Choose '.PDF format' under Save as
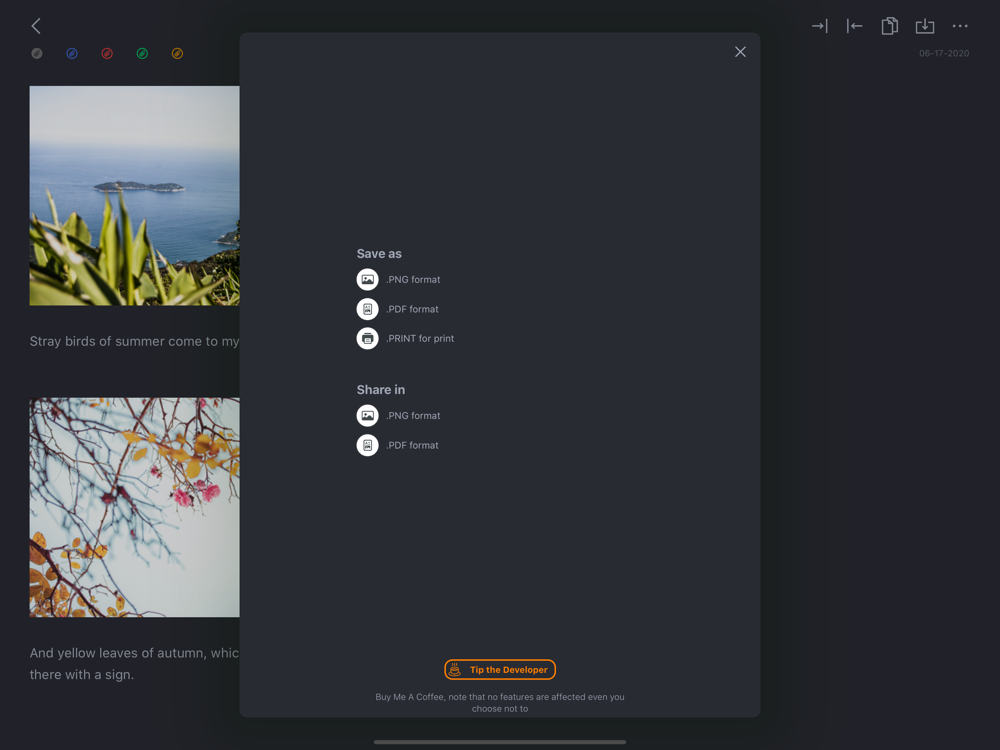Screen dimensions: 1000x750 [412, 309]
